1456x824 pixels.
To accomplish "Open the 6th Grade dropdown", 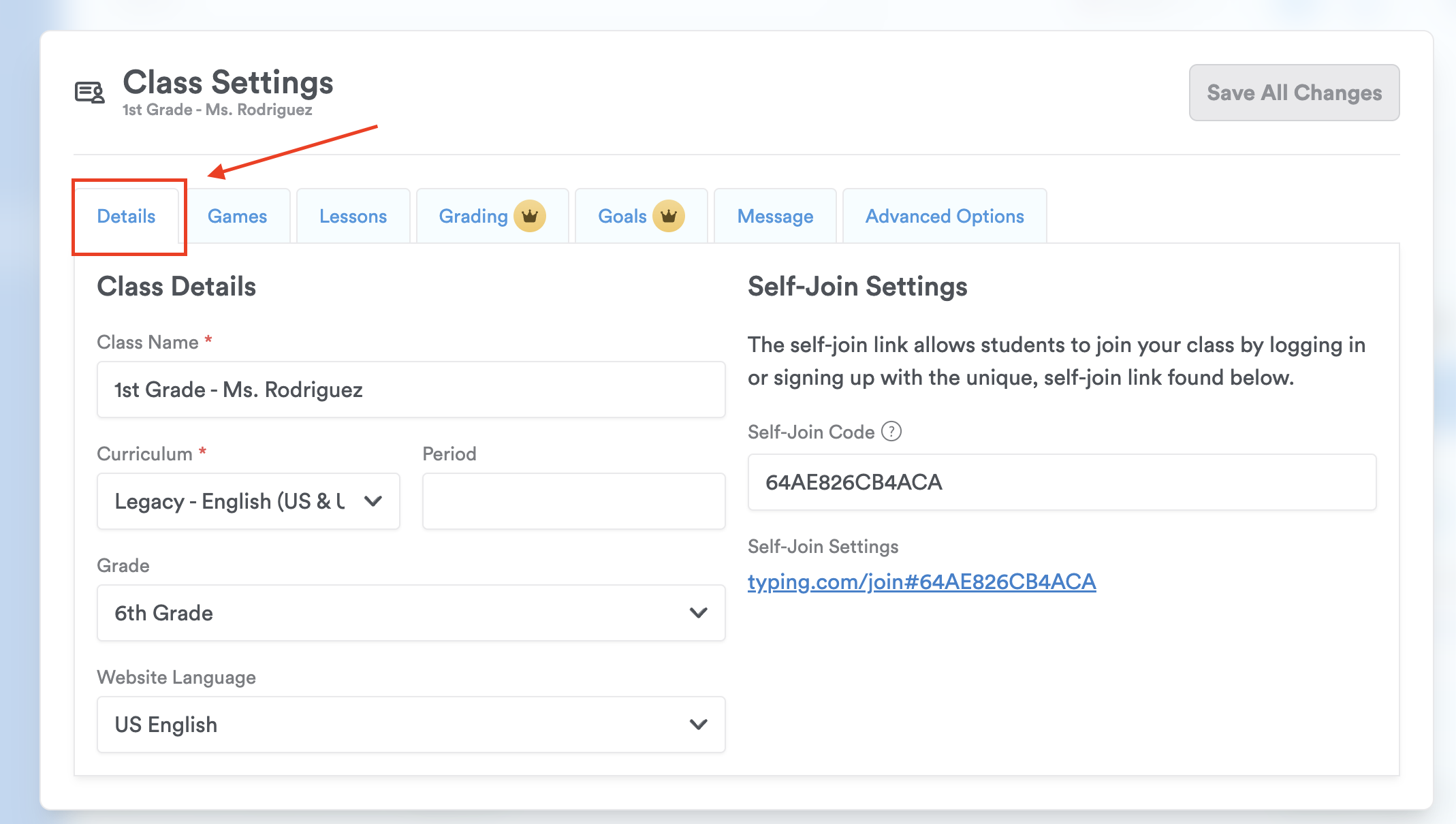I will [x=395, y=613].
